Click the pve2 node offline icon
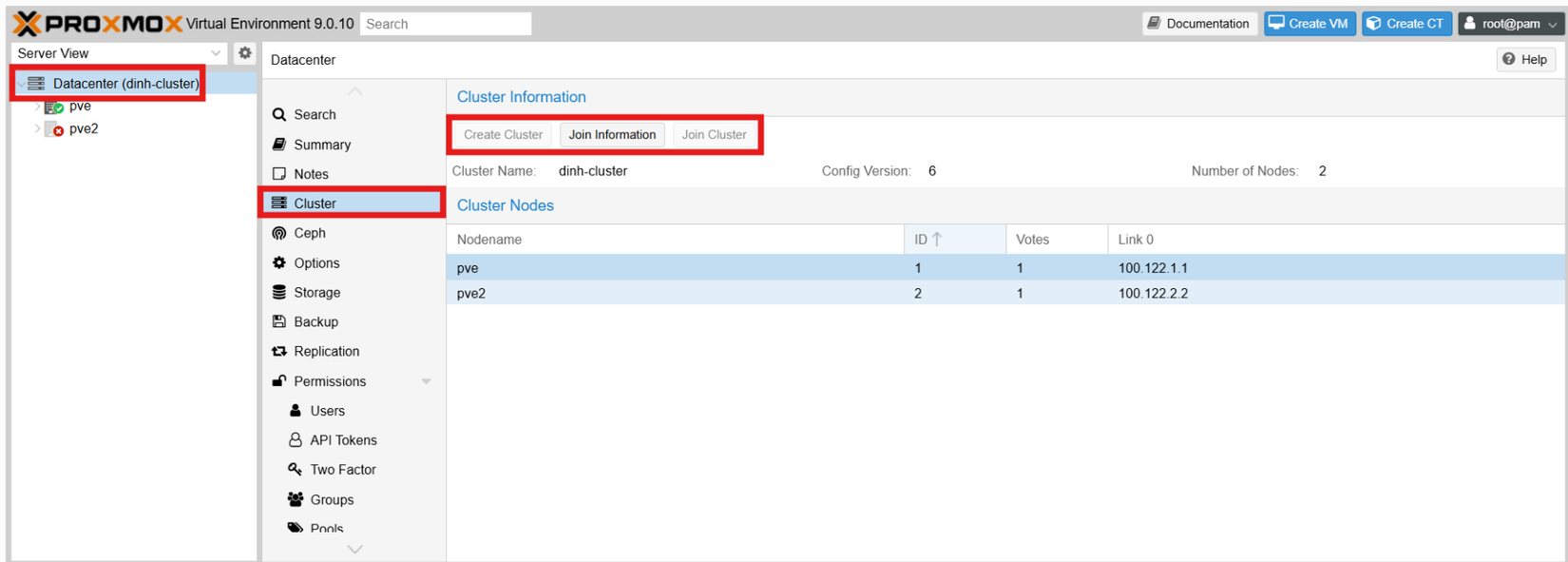The height and width of the screenshot is (562, 1568). 54,129
